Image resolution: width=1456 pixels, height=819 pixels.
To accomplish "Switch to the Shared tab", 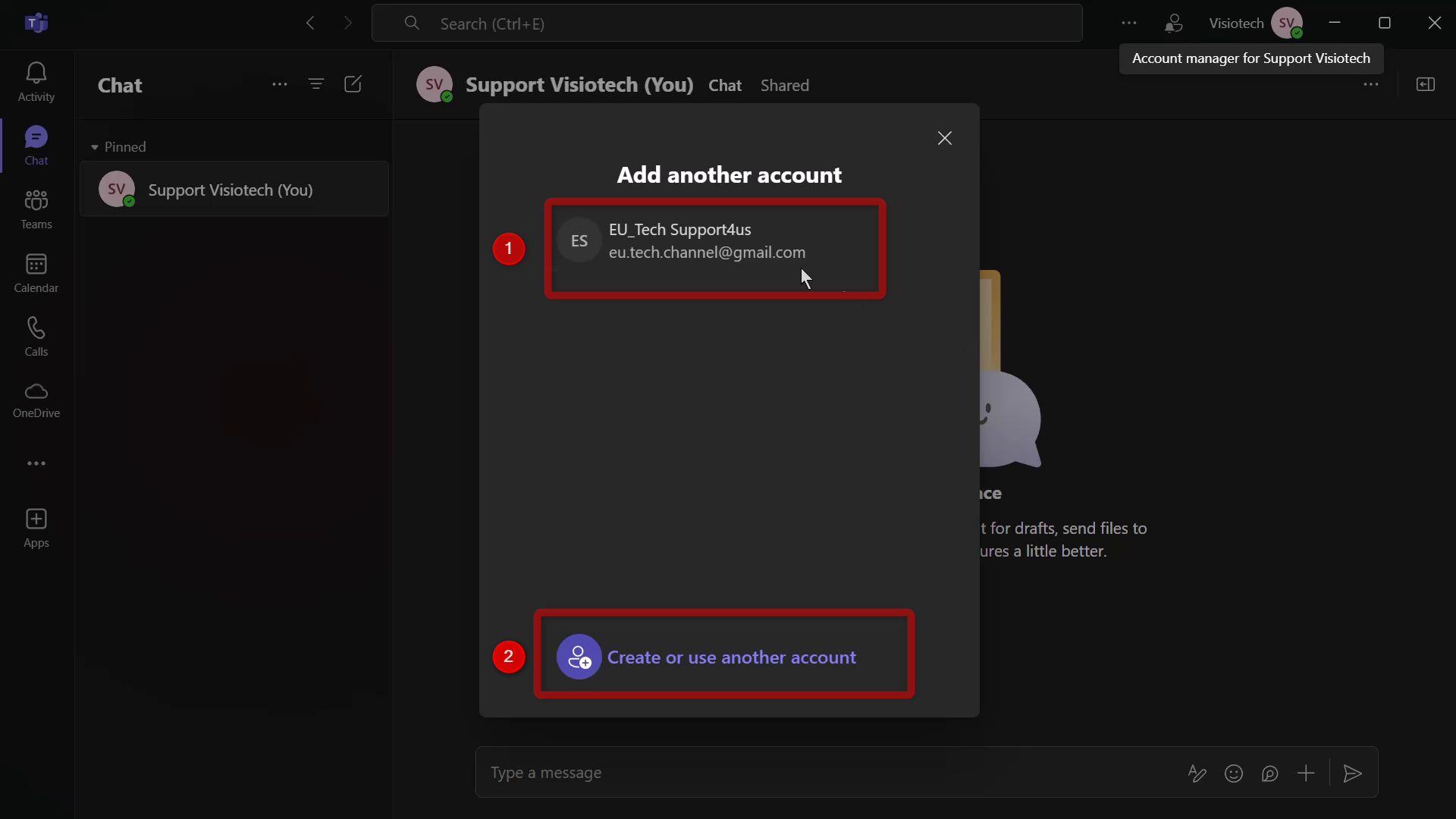I will coord(785,85).
